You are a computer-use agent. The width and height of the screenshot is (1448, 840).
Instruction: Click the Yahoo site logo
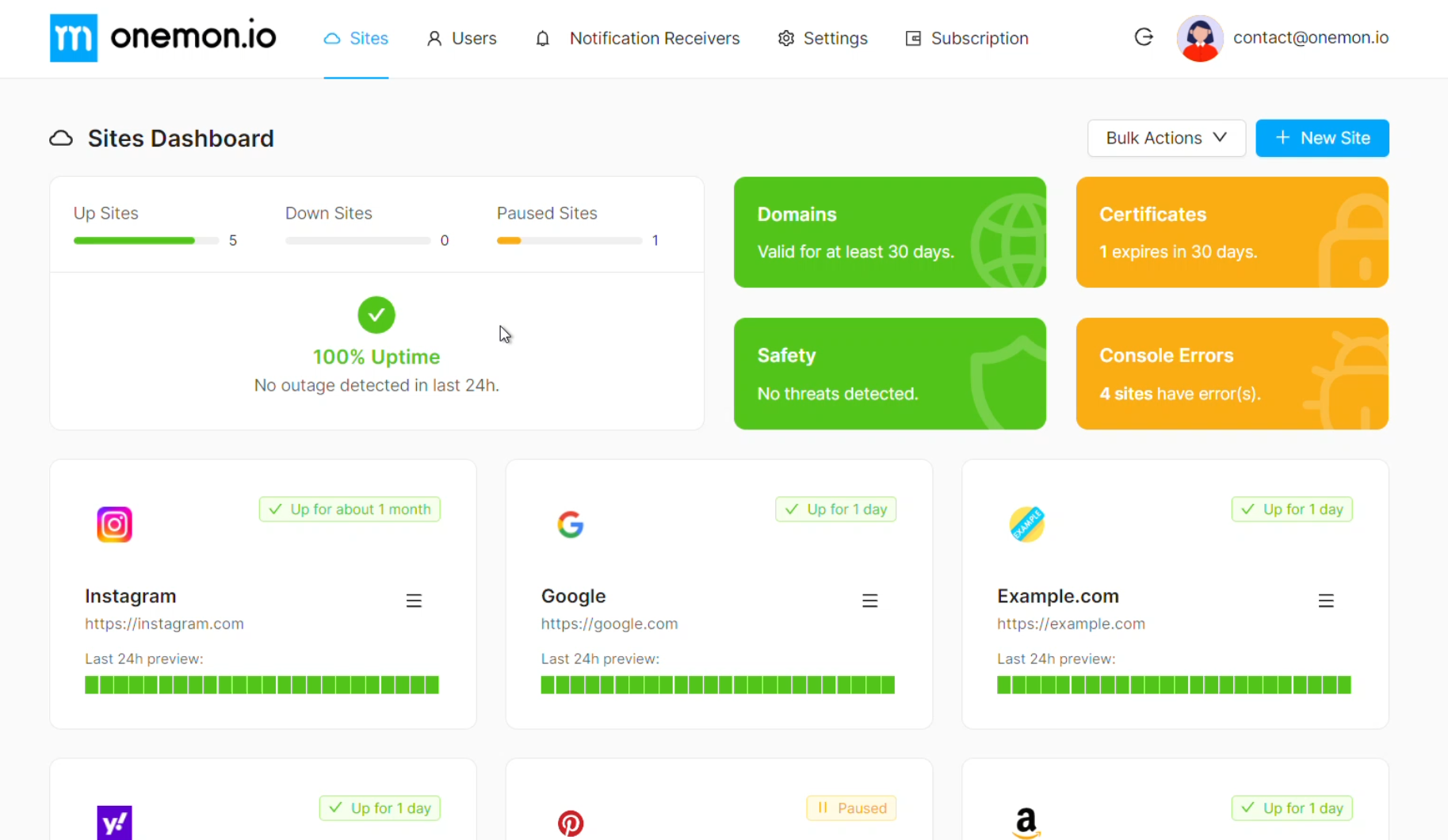pos(114,823)
